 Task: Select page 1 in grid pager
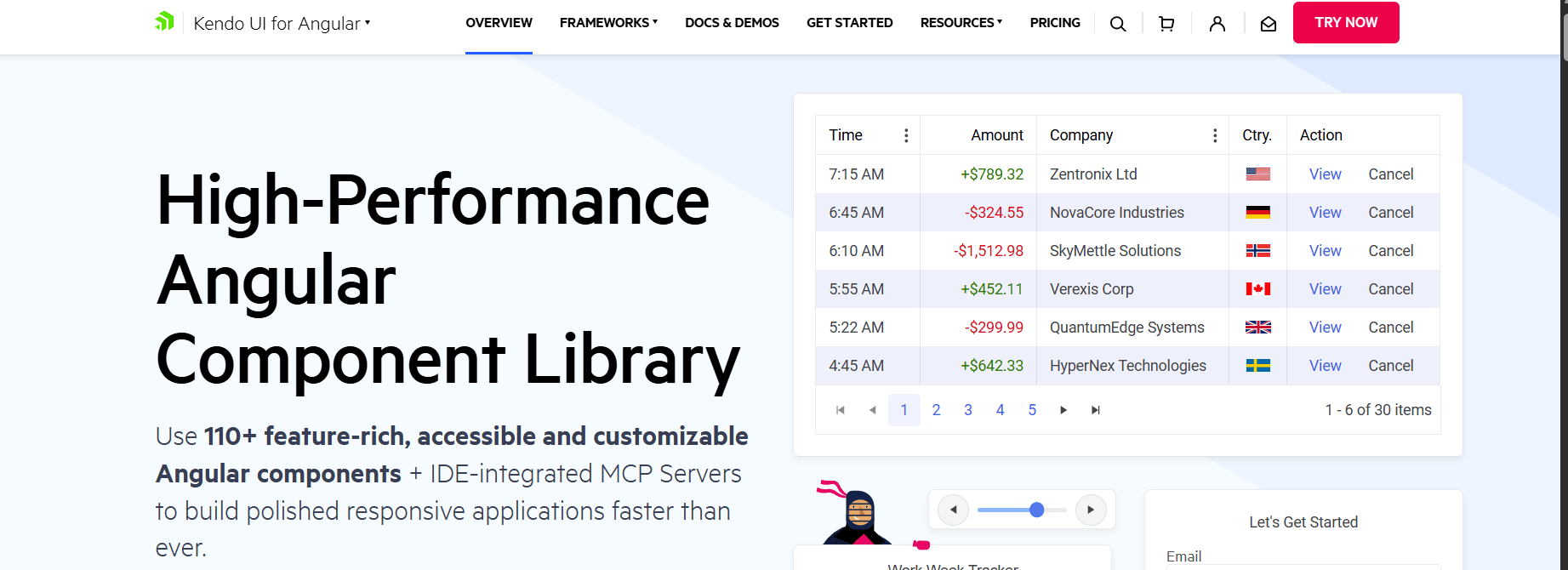coord(904,410)
